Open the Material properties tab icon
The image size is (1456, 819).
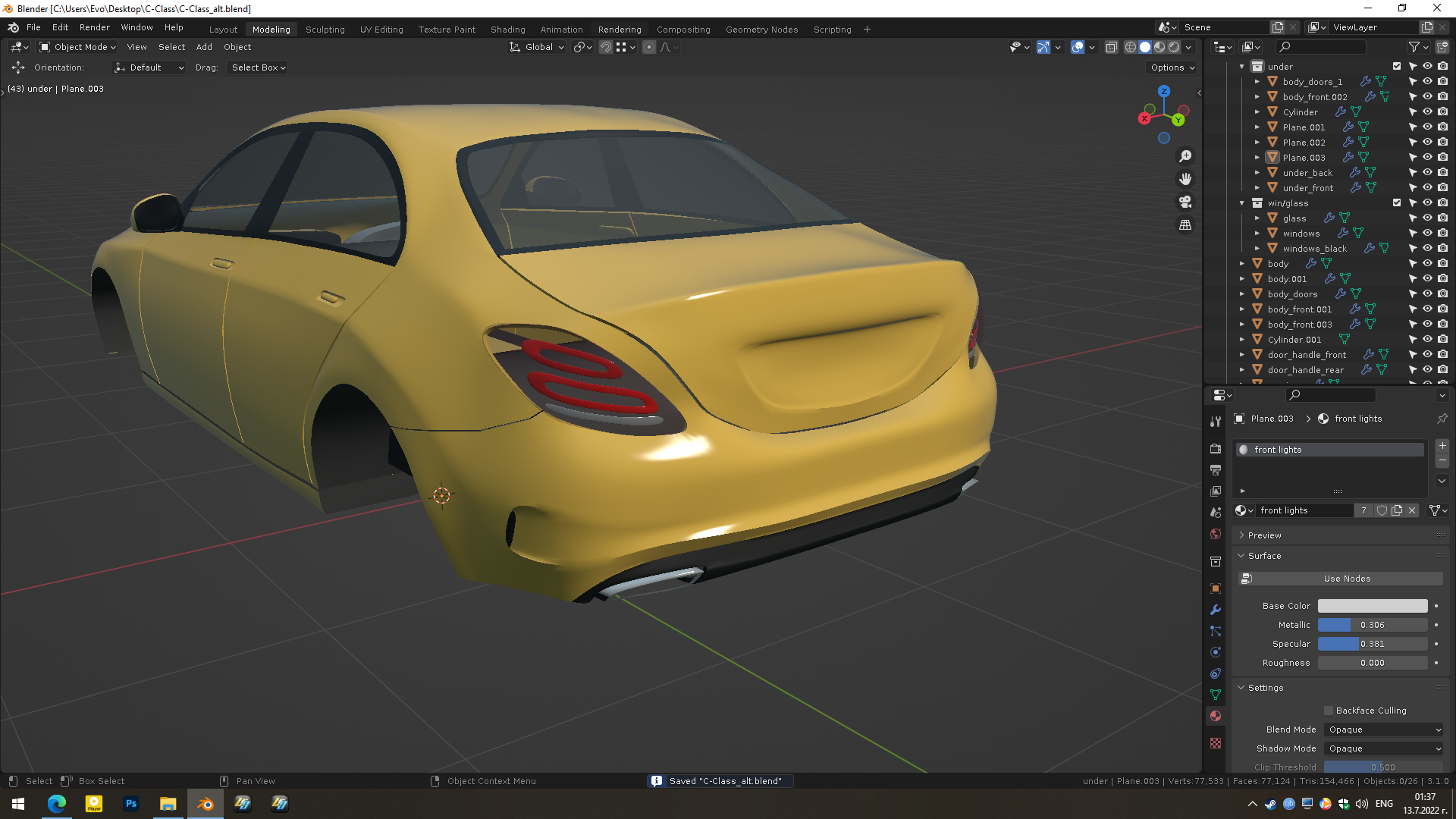point(1216,716)
